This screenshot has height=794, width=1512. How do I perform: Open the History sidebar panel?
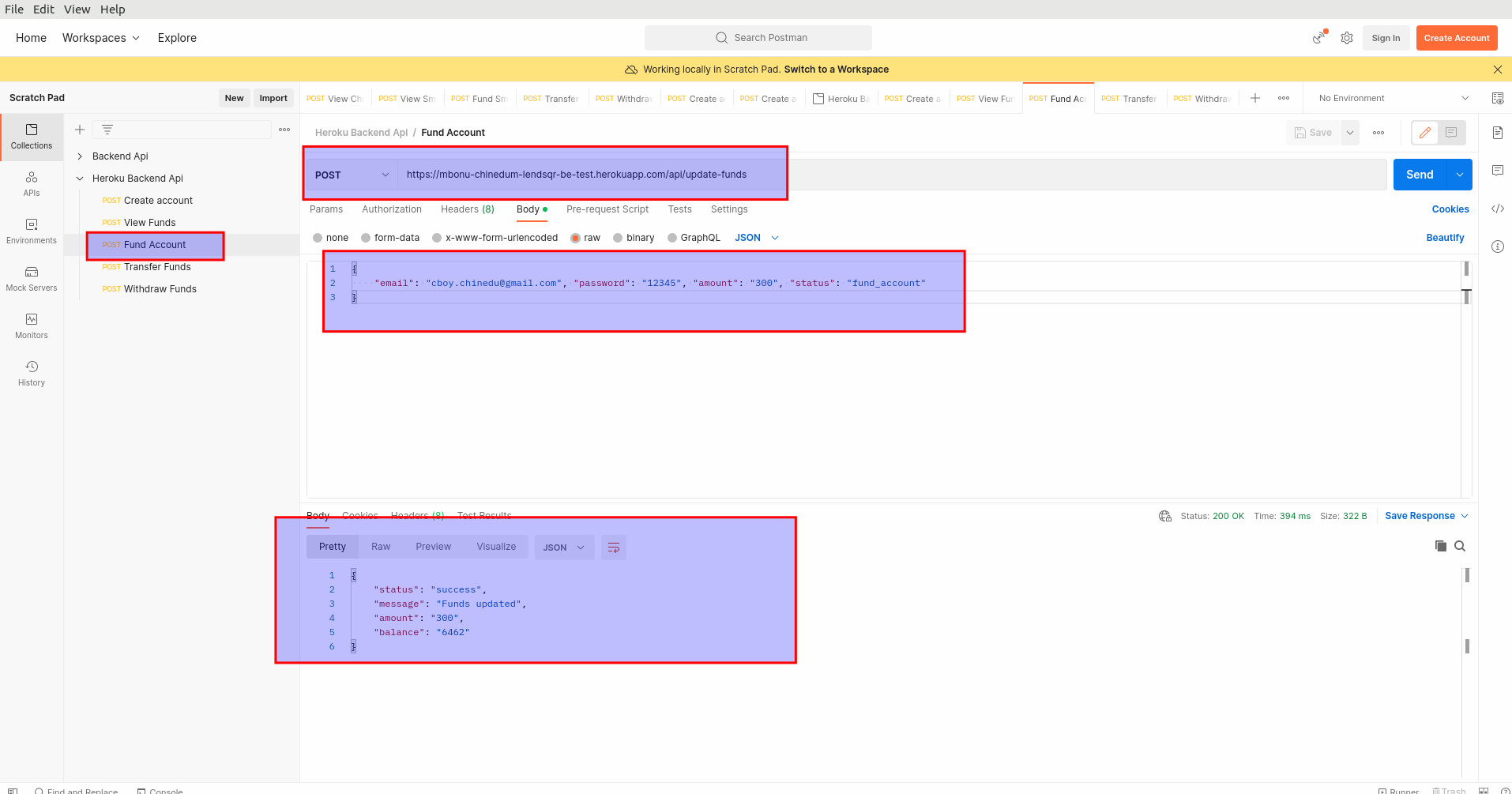pos(32,374)
